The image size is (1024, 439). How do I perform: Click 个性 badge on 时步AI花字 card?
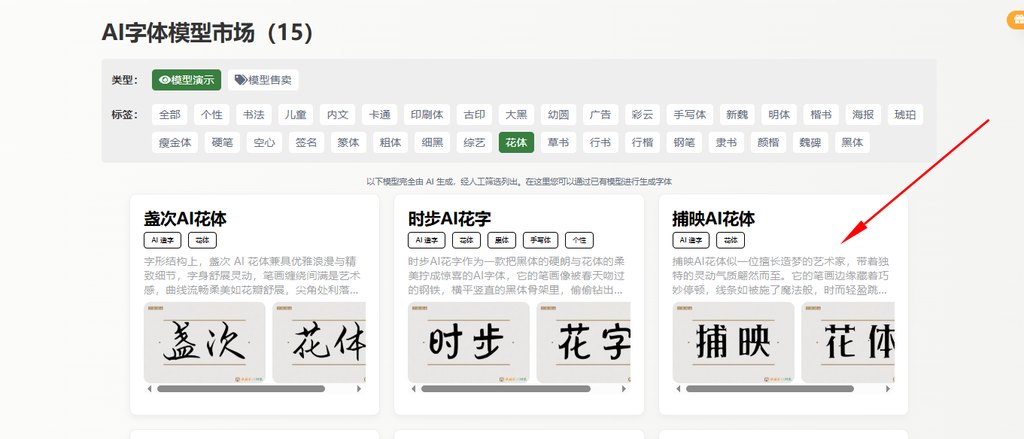click(579, 240)
